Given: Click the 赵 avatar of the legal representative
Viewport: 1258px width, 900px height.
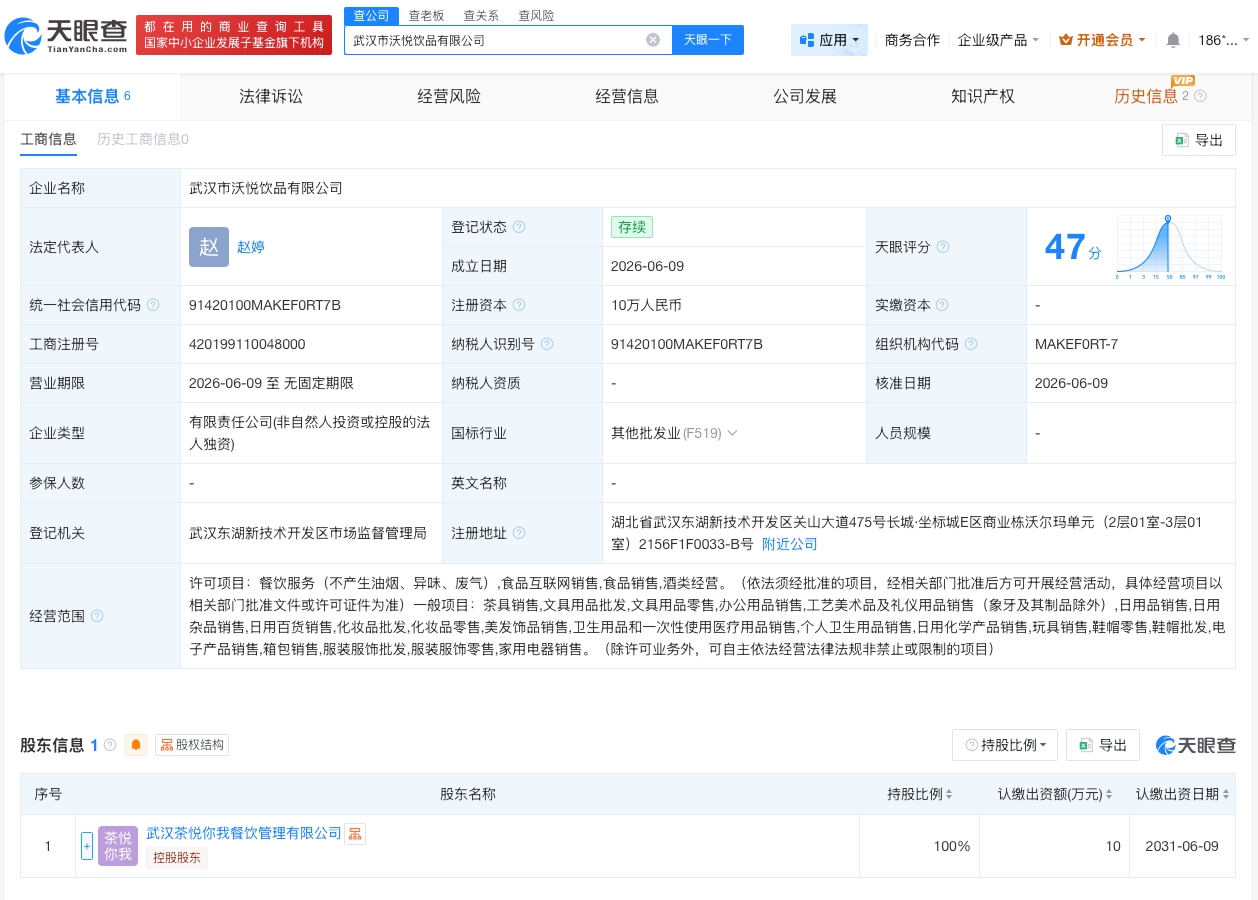Looking at the screenshot, I should tap(209, 247).
